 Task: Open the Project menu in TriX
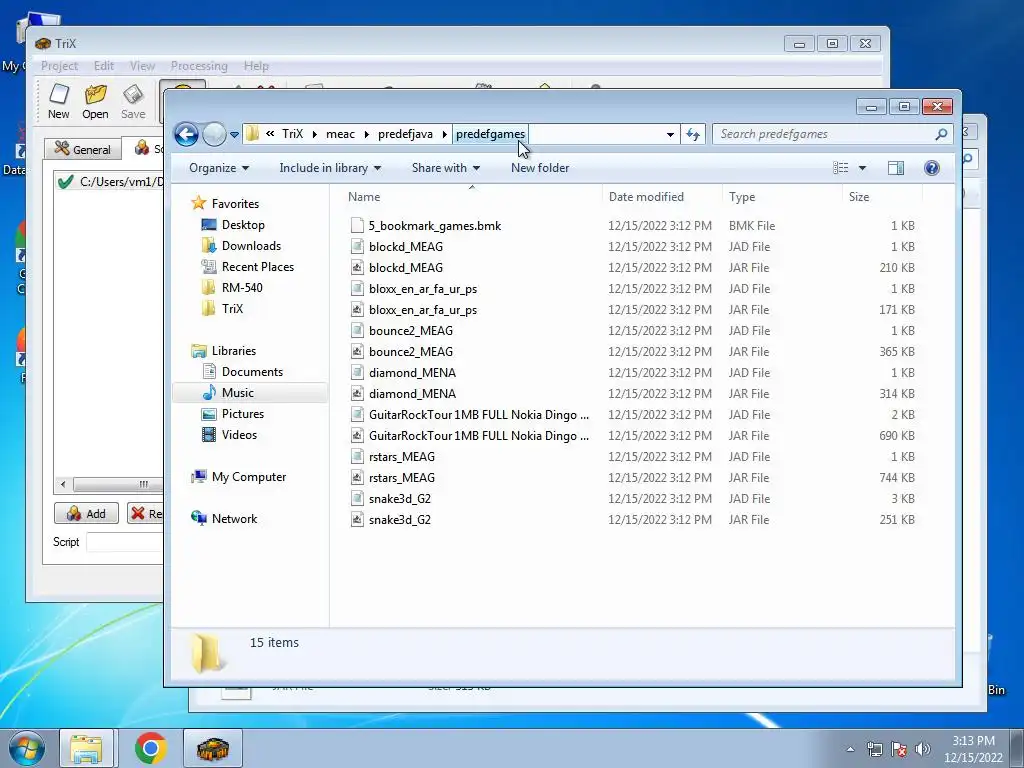[x=59, y=66]
